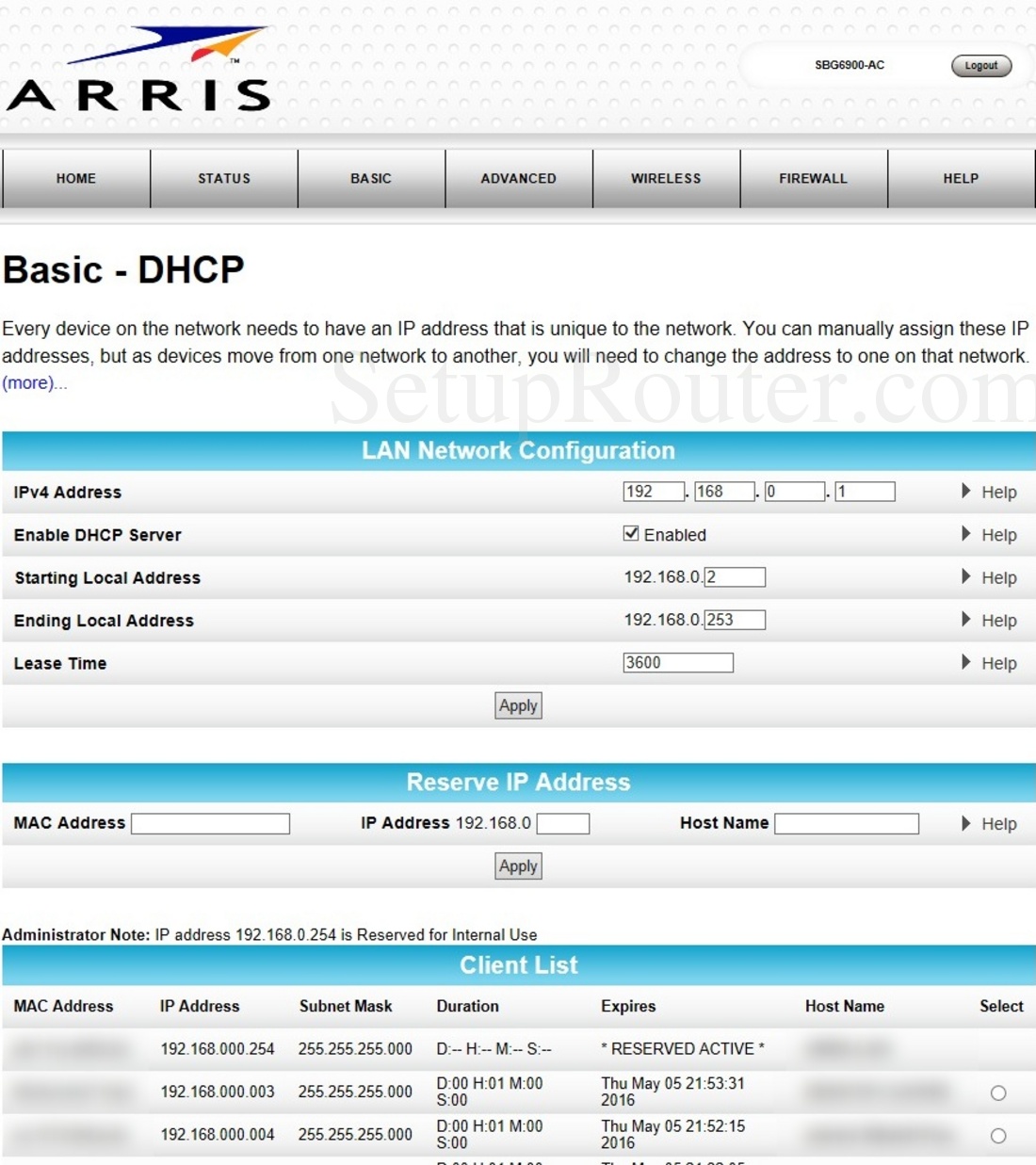Viewport: 1036px width, 1165px height.
Task: Open the WIRELESS tab
Action: [x=666, y=178]
